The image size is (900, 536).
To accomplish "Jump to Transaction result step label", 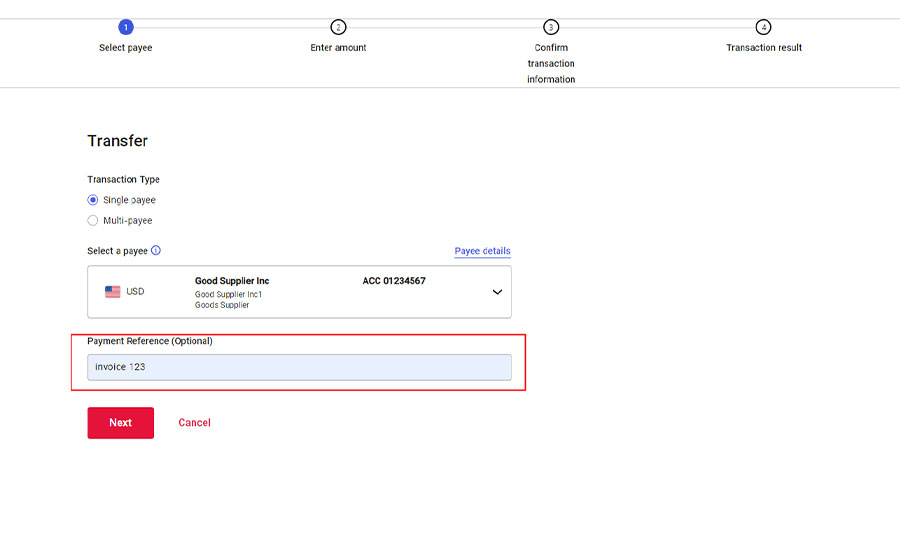I will tap(764, 48).
